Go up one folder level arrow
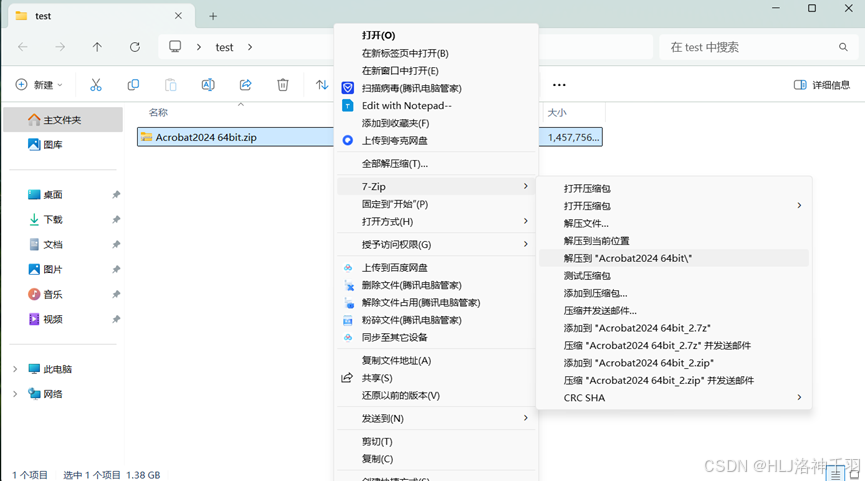The width and height of the screenshot is (865, 481). 97,47
